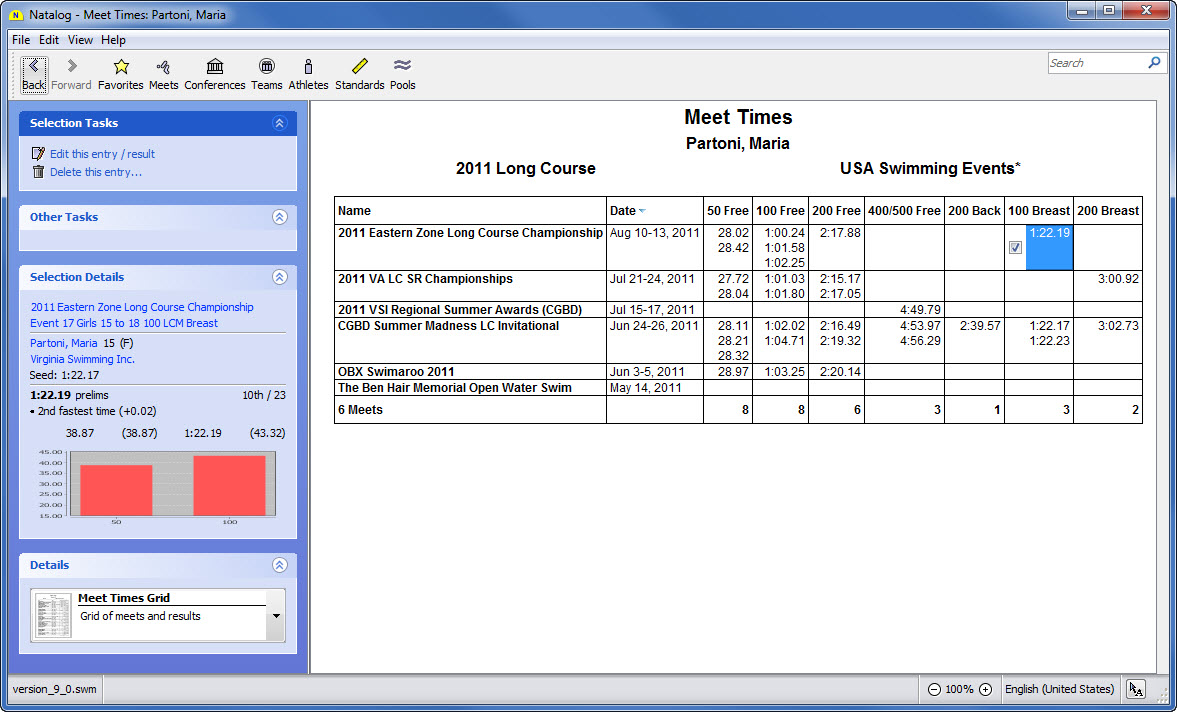
Task: Click 'Edit this entry / result' link
Action: point(102,154)
